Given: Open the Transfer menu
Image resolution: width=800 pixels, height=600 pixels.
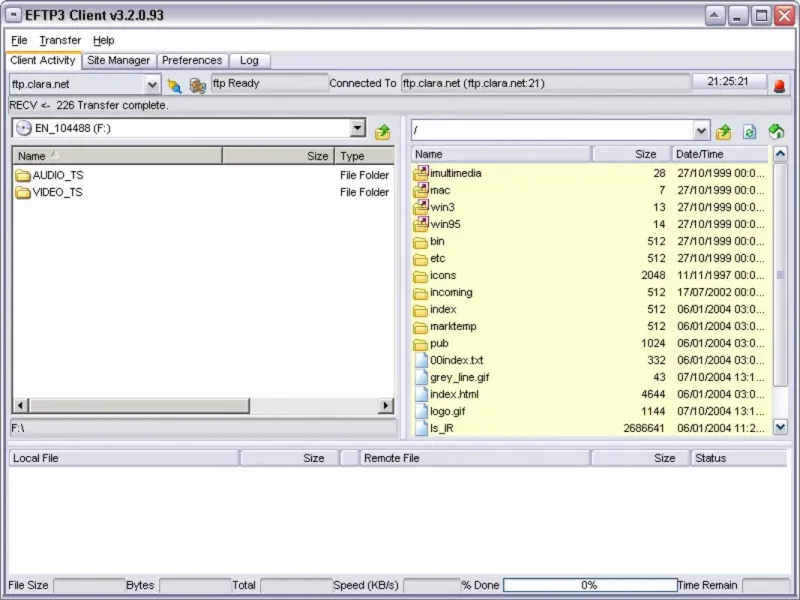Looking at the screenshot, I should [x=60, y=40].
